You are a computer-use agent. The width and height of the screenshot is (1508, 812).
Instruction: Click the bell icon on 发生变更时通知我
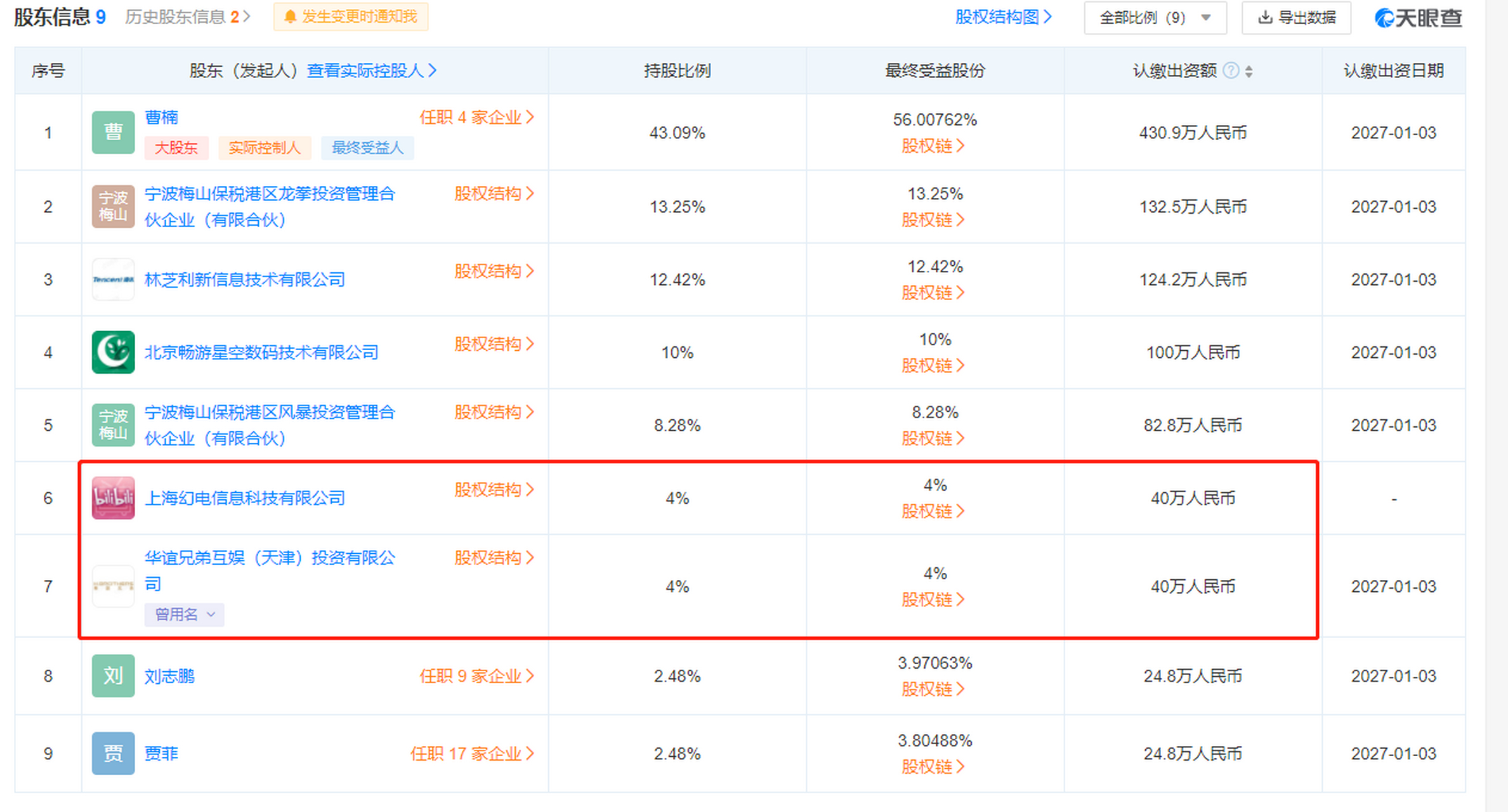[290, 17]
